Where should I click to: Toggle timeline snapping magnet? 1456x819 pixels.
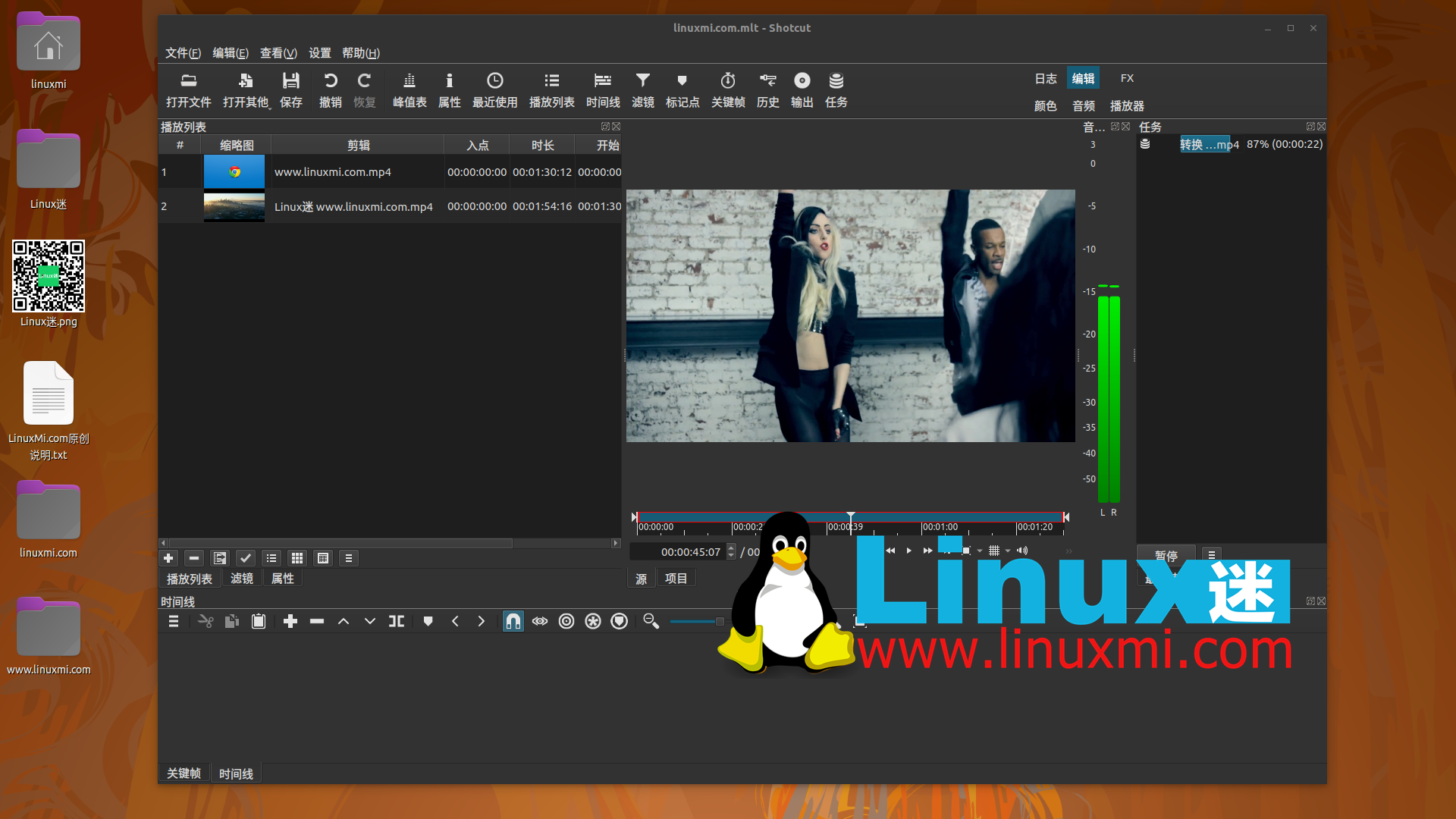click(513, 621)
